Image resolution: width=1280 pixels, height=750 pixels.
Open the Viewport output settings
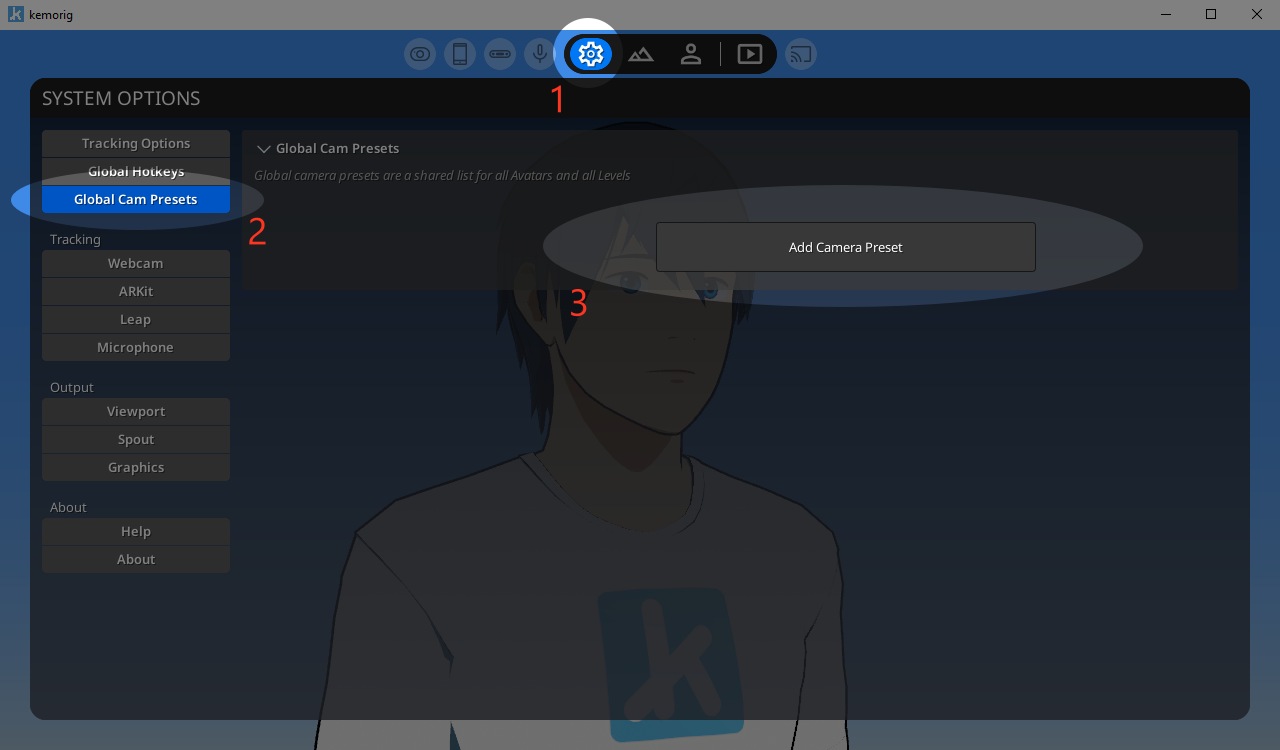[136, 411]
